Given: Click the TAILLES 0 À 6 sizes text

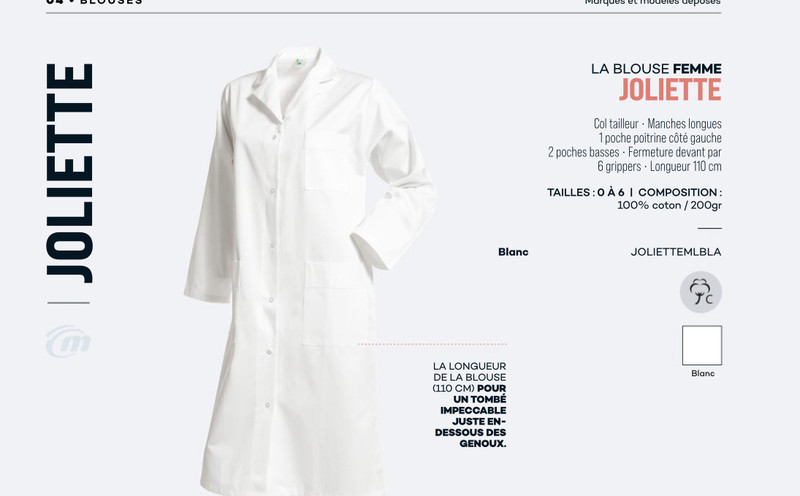Looking at the screenshot, I should point(585,192).
